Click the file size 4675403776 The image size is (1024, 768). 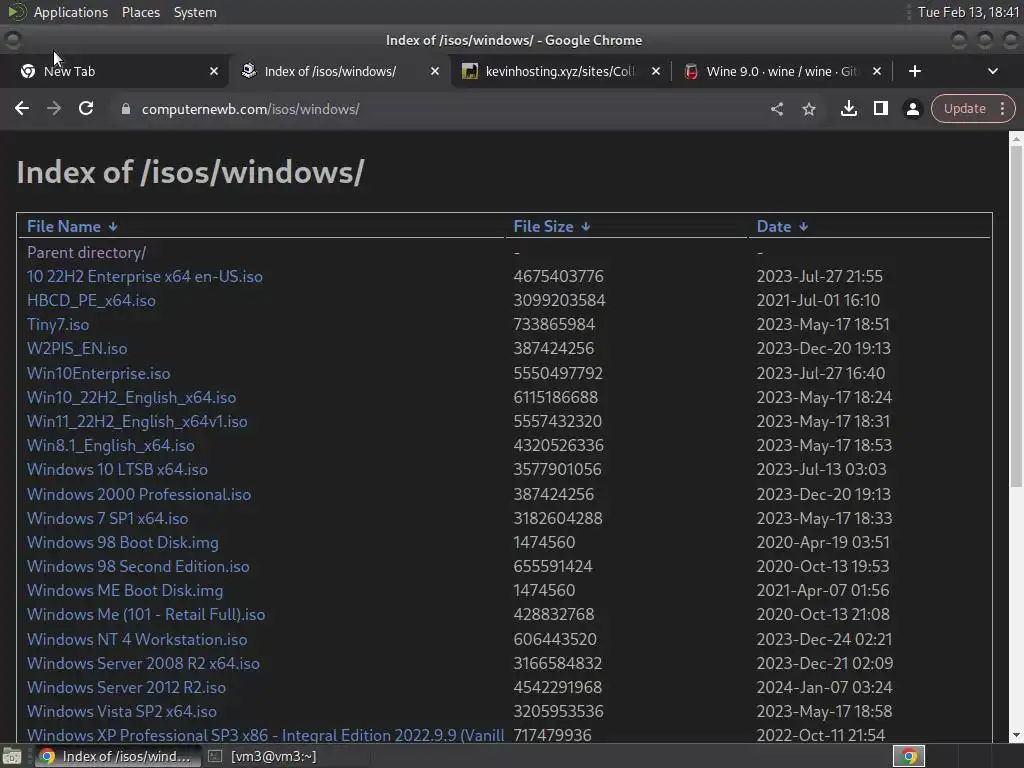(558, 276)
